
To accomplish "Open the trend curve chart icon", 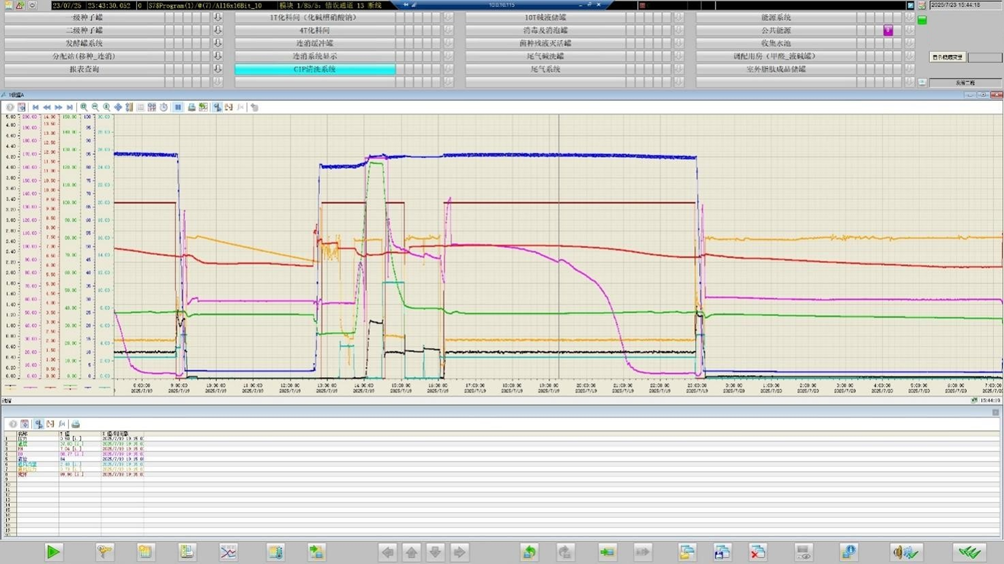I will [228, 552].
